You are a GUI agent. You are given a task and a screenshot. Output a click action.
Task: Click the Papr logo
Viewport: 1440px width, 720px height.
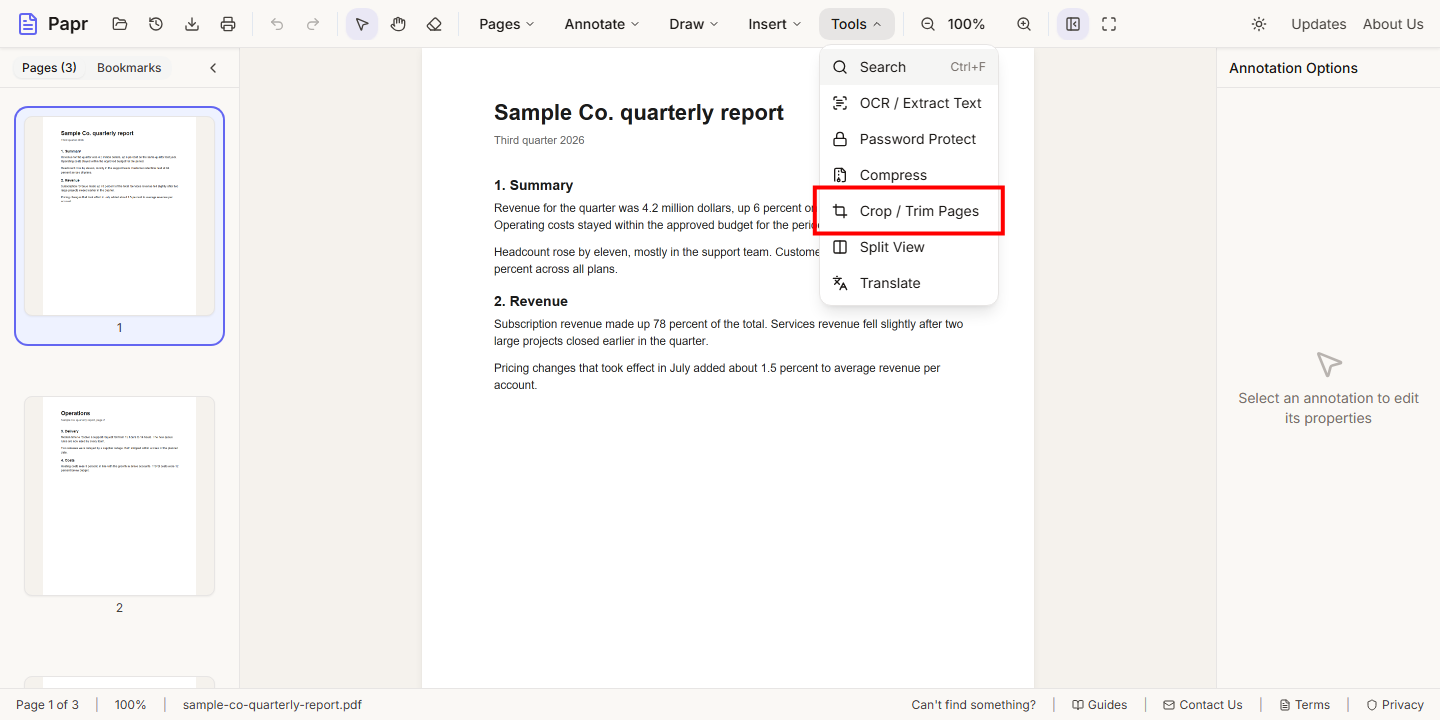coord(53,24)
